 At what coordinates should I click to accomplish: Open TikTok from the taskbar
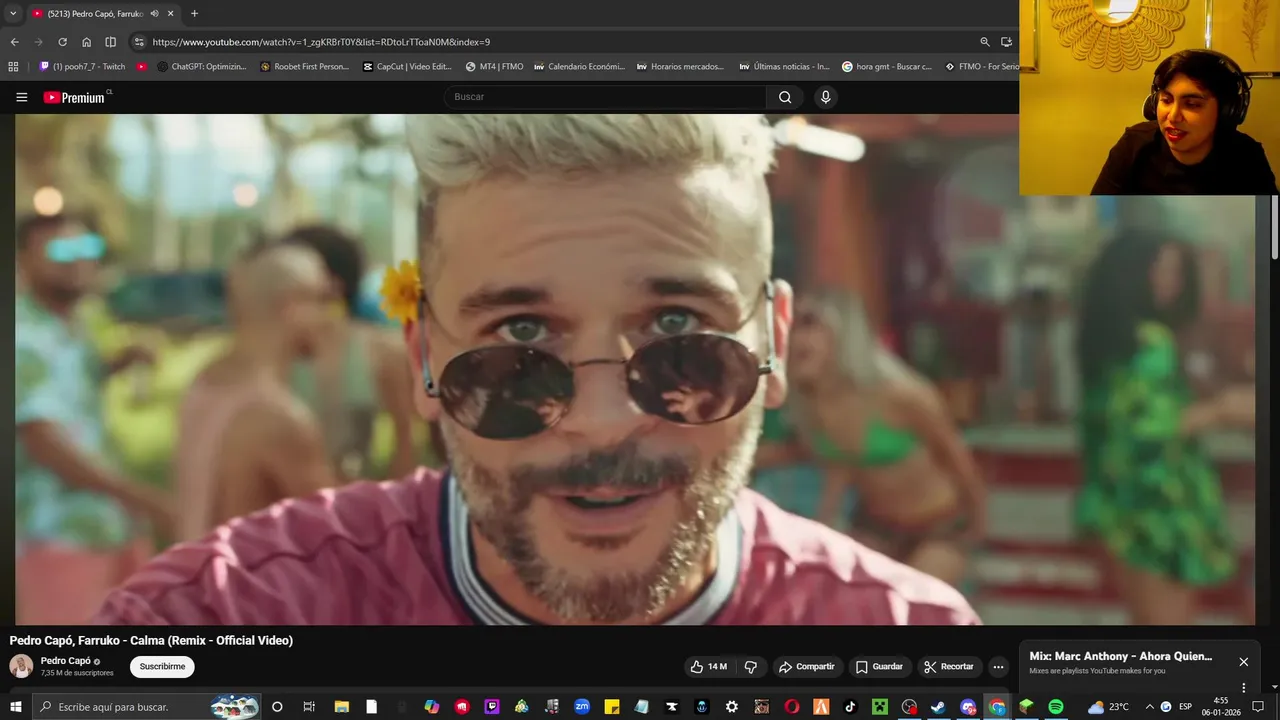tap(850, 707)
